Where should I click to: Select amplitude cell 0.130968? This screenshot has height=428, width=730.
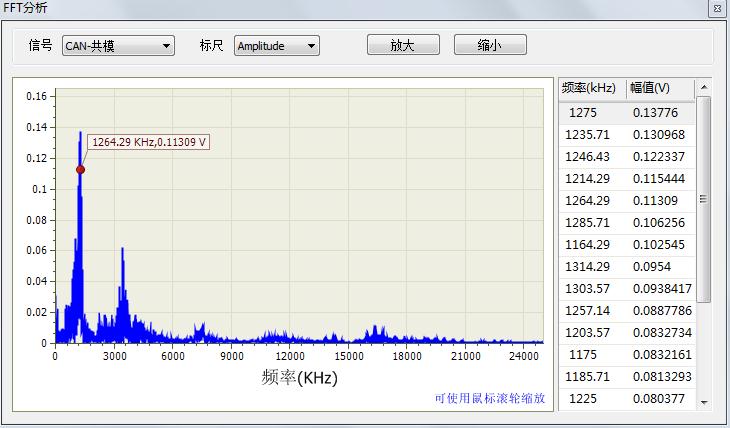[659, 135]
